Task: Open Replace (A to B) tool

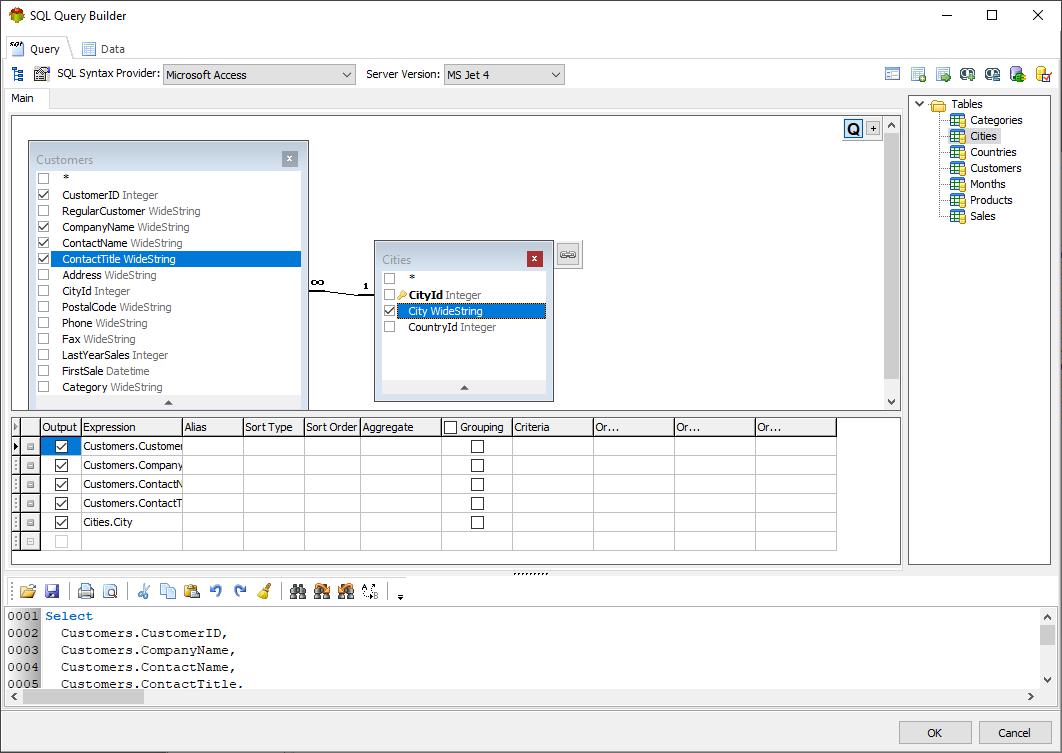Action: coord(370,591)
